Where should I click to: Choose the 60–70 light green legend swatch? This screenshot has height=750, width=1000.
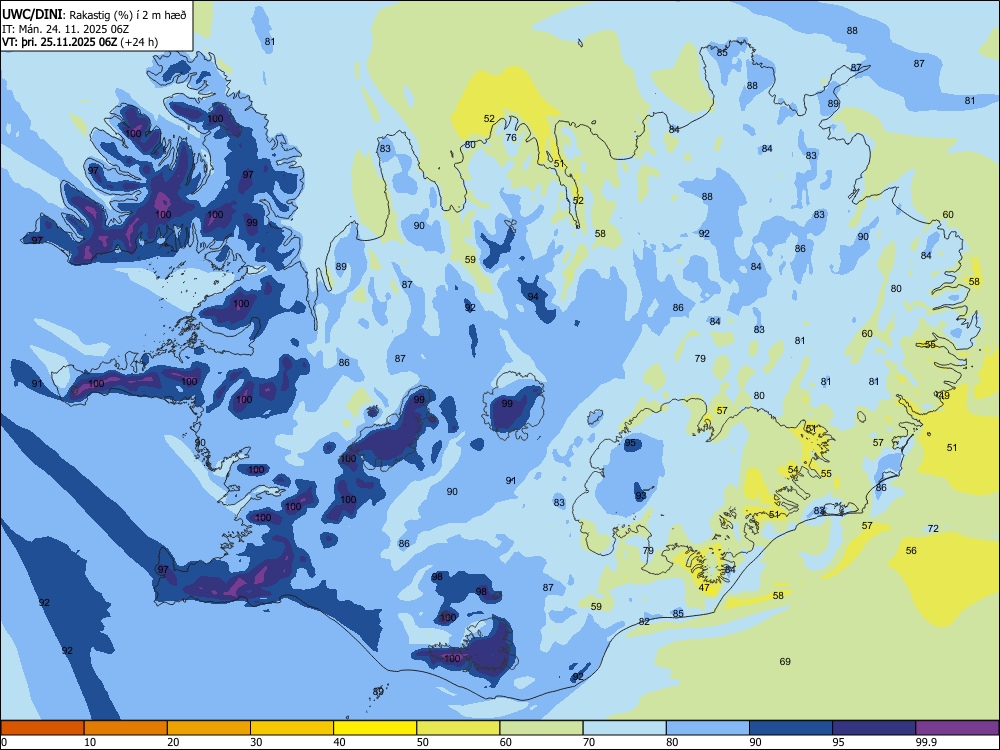click(x=541, y=728)
